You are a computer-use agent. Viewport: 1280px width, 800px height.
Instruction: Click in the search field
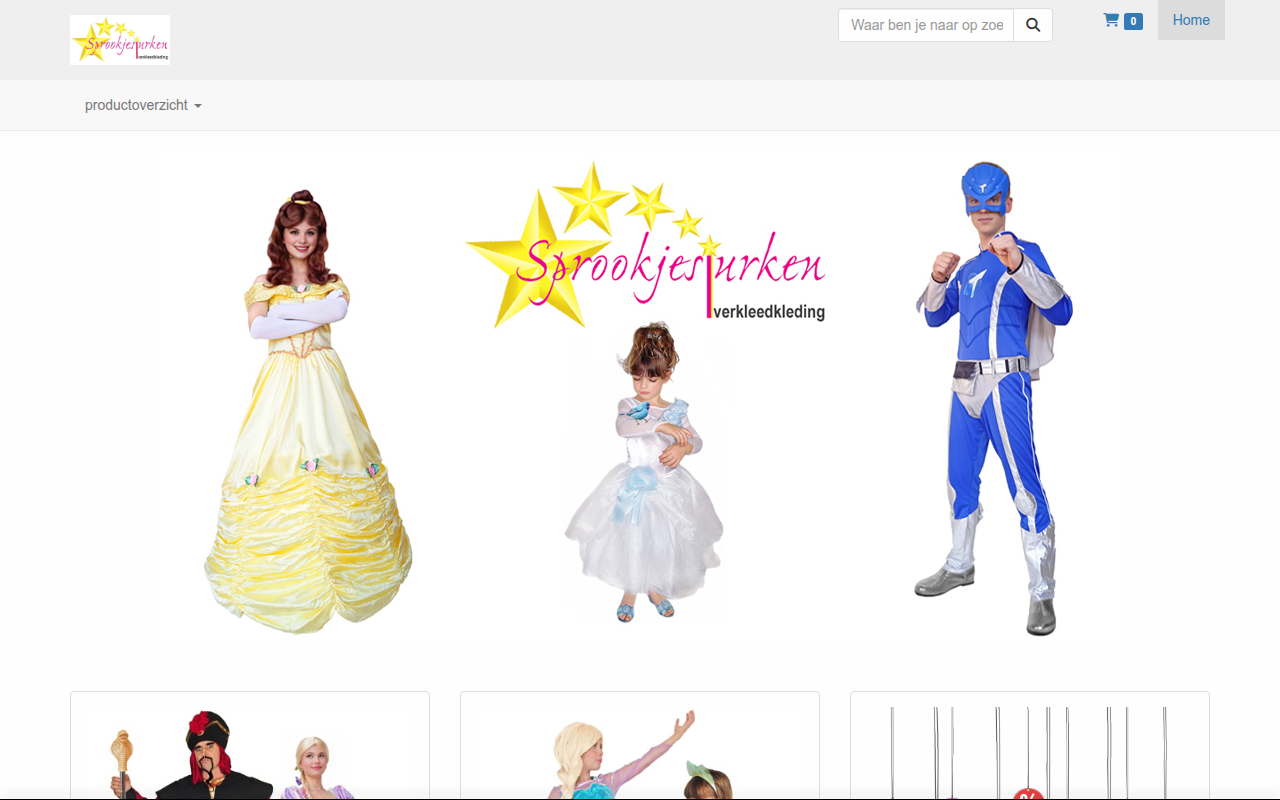tap(926, 25)
